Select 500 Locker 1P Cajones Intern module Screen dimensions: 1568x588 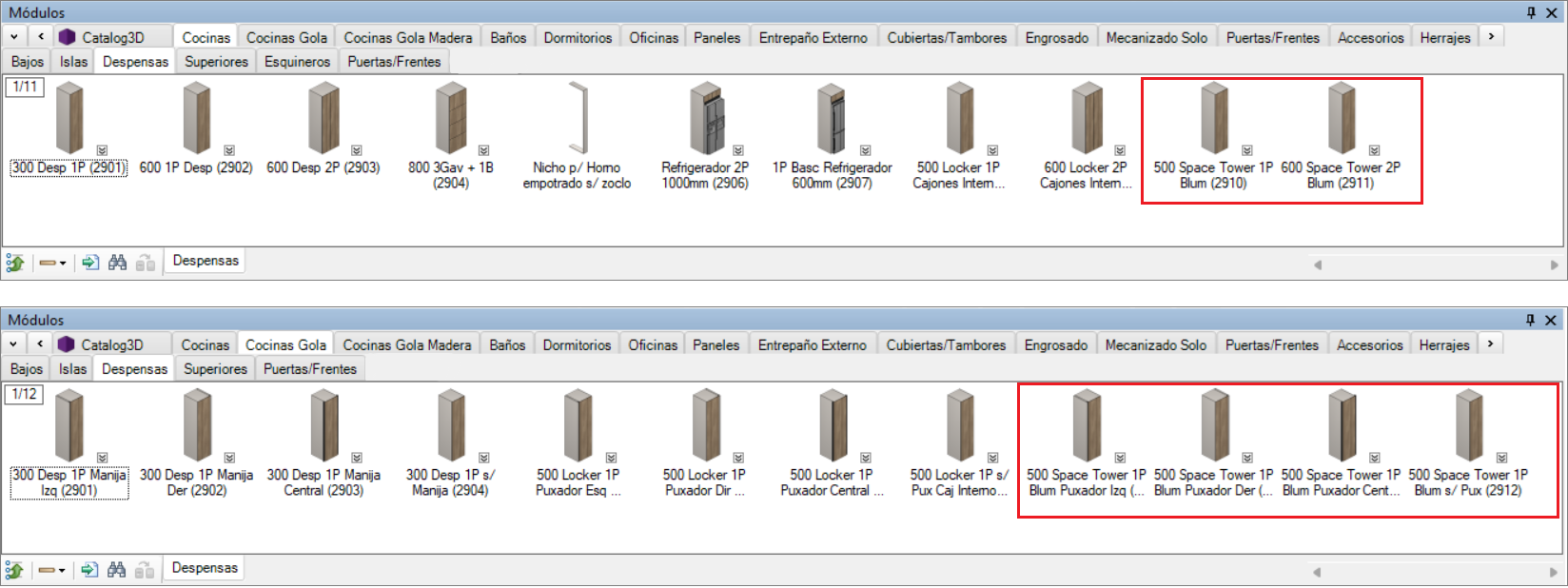(x=959, y=118)
